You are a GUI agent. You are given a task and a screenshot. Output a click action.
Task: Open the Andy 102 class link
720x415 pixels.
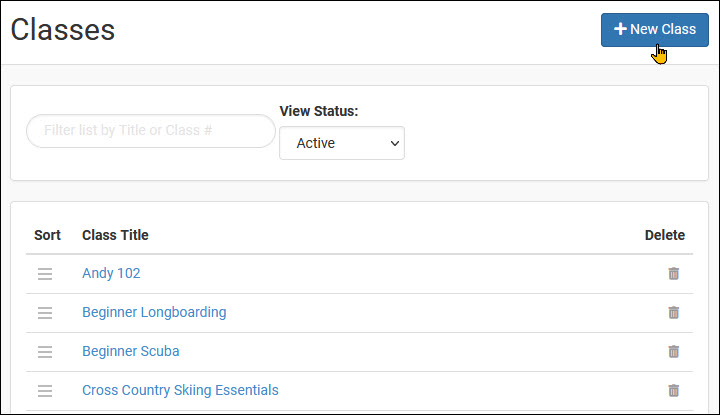tap(111, 273)
